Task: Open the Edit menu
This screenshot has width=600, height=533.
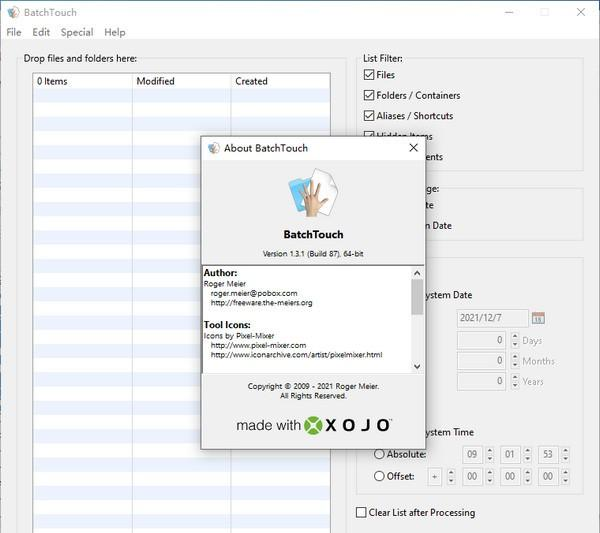Action: click(41, 33)
